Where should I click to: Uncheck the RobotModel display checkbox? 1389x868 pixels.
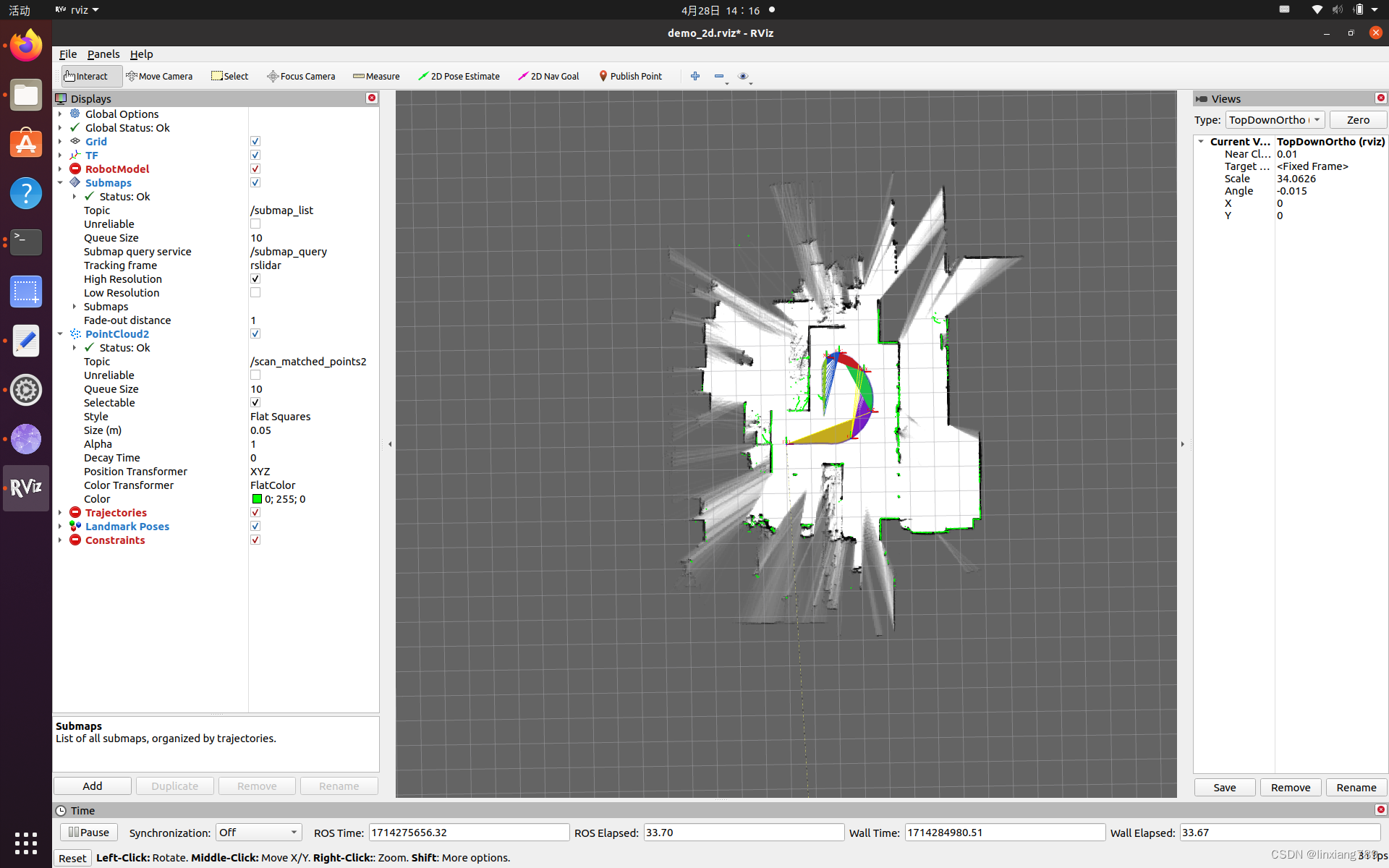click(255, 168)
